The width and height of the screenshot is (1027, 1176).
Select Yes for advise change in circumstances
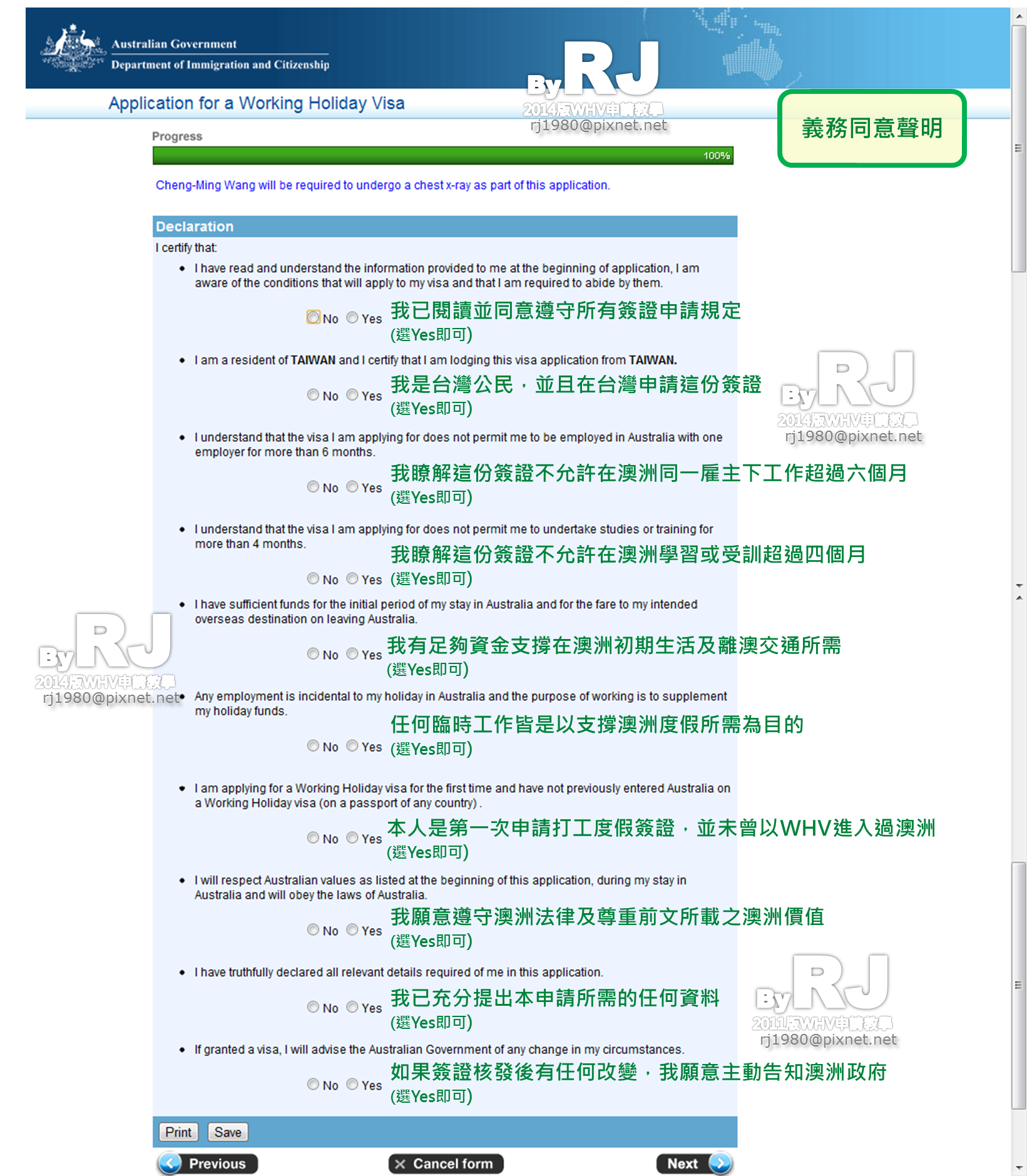tap(352, 1084)
